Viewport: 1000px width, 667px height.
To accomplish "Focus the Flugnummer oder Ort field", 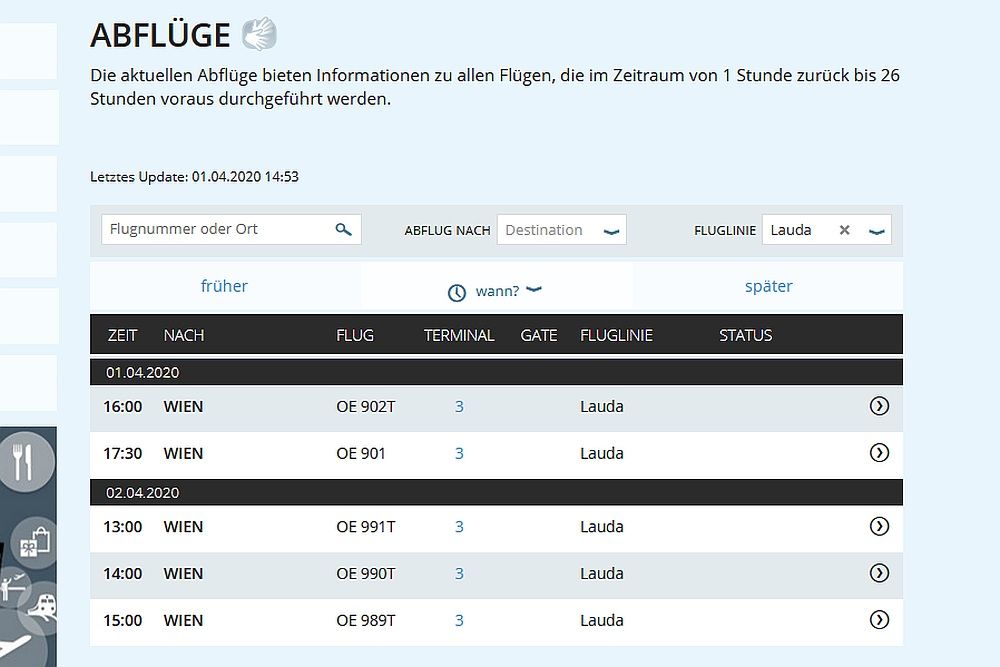I will [x=231, y=230].
